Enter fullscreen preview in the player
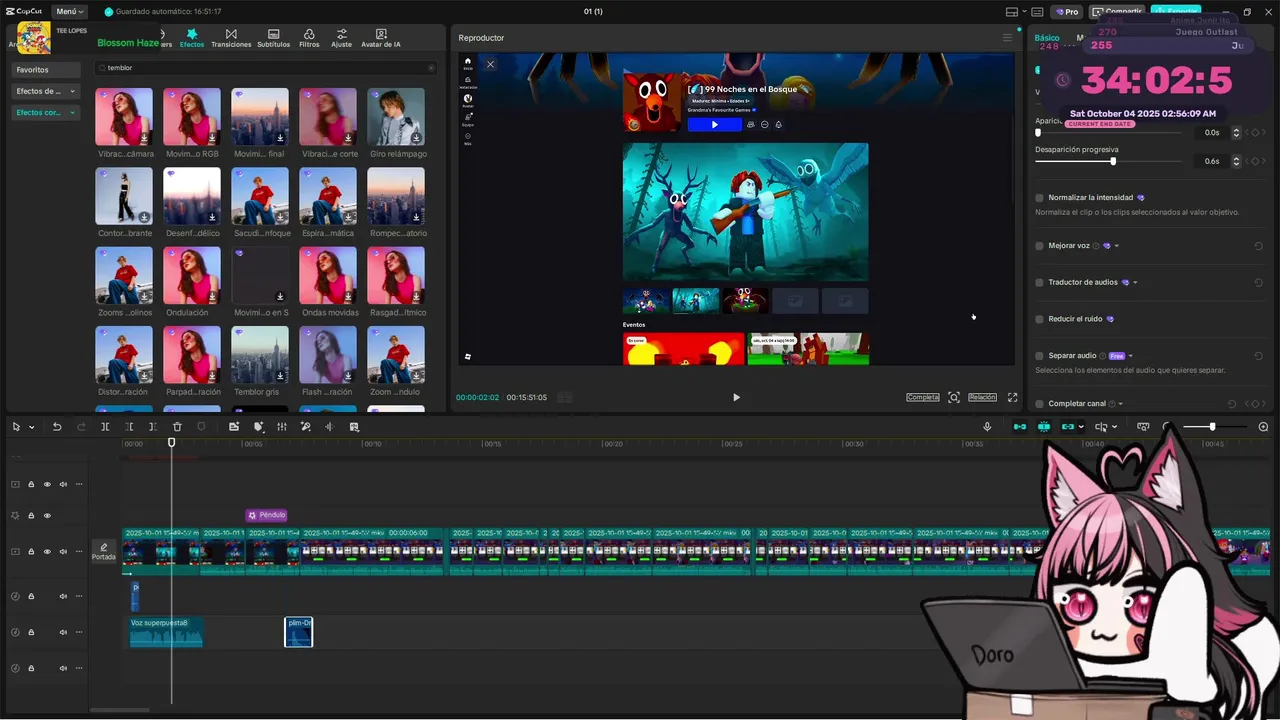 (x=1012, y=397)
